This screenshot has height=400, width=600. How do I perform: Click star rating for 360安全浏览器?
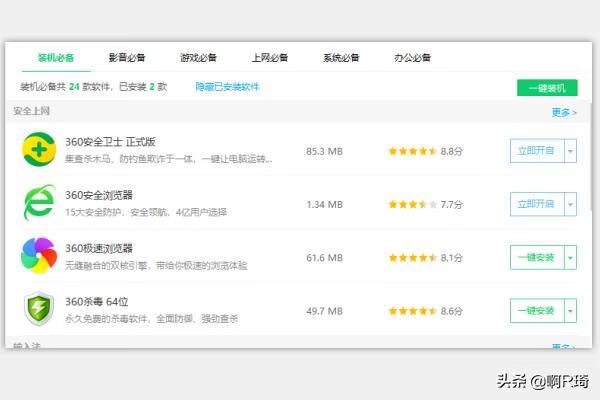pos(412,204)
